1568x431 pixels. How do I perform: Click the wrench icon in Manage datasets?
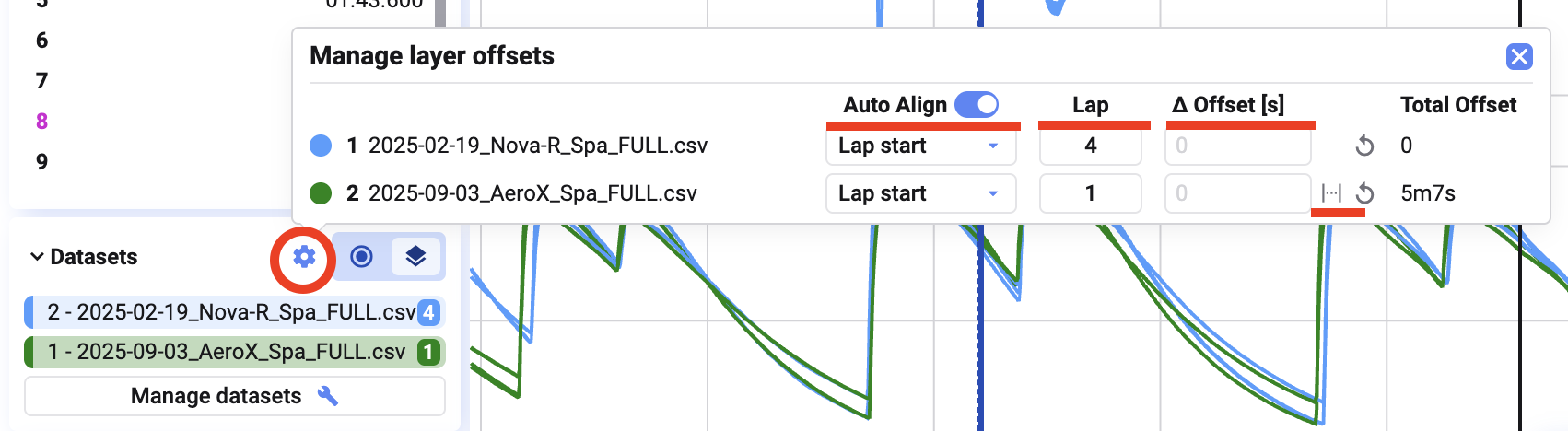coord(328,396)
